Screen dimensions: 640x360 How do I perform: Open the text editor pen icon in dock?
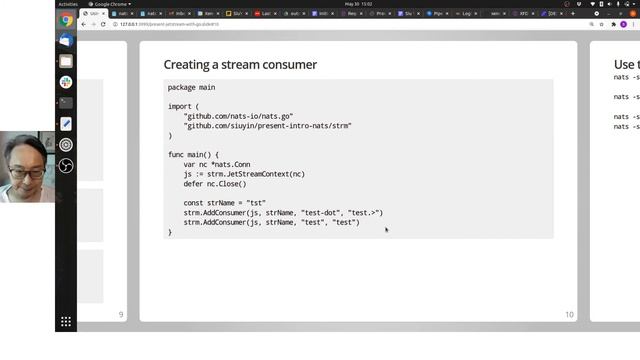tap(66, 124)
